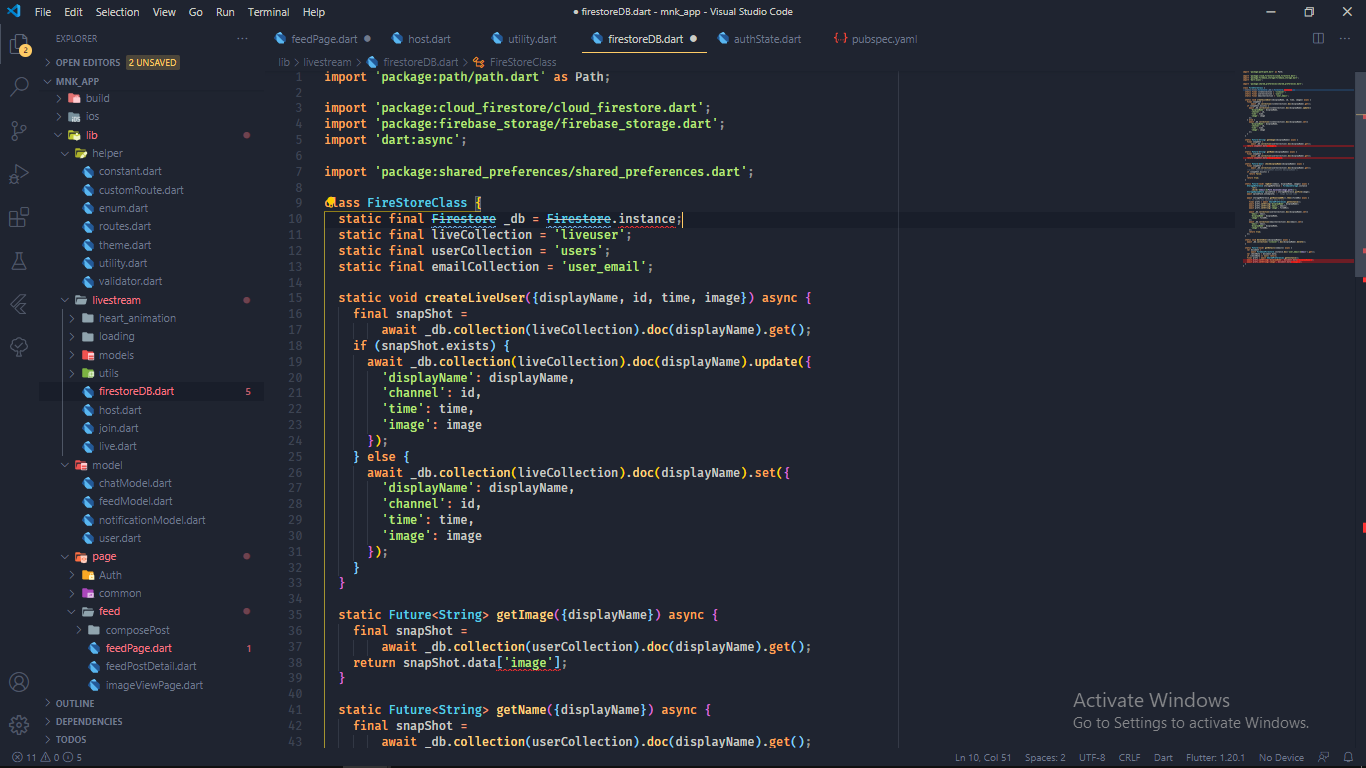This screenshot has height=768, width=1366.
Task: Open the Selection menu
Action: [x=117, y=12]
